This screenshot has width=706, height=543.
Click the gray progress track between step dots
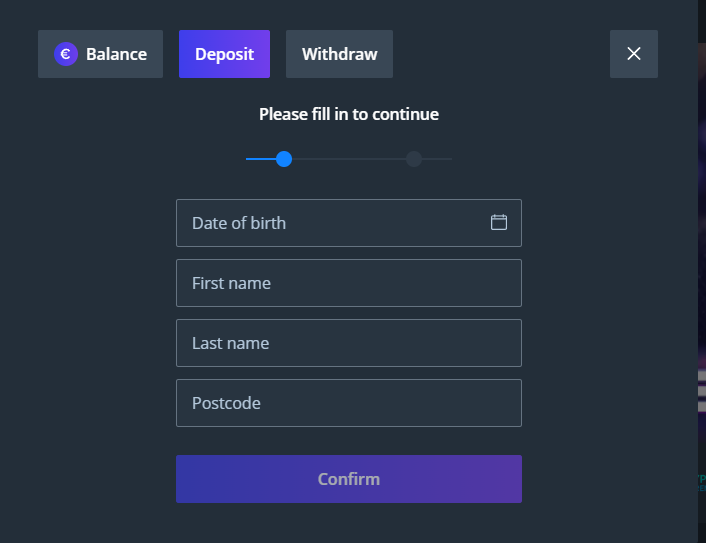(349, 159)
